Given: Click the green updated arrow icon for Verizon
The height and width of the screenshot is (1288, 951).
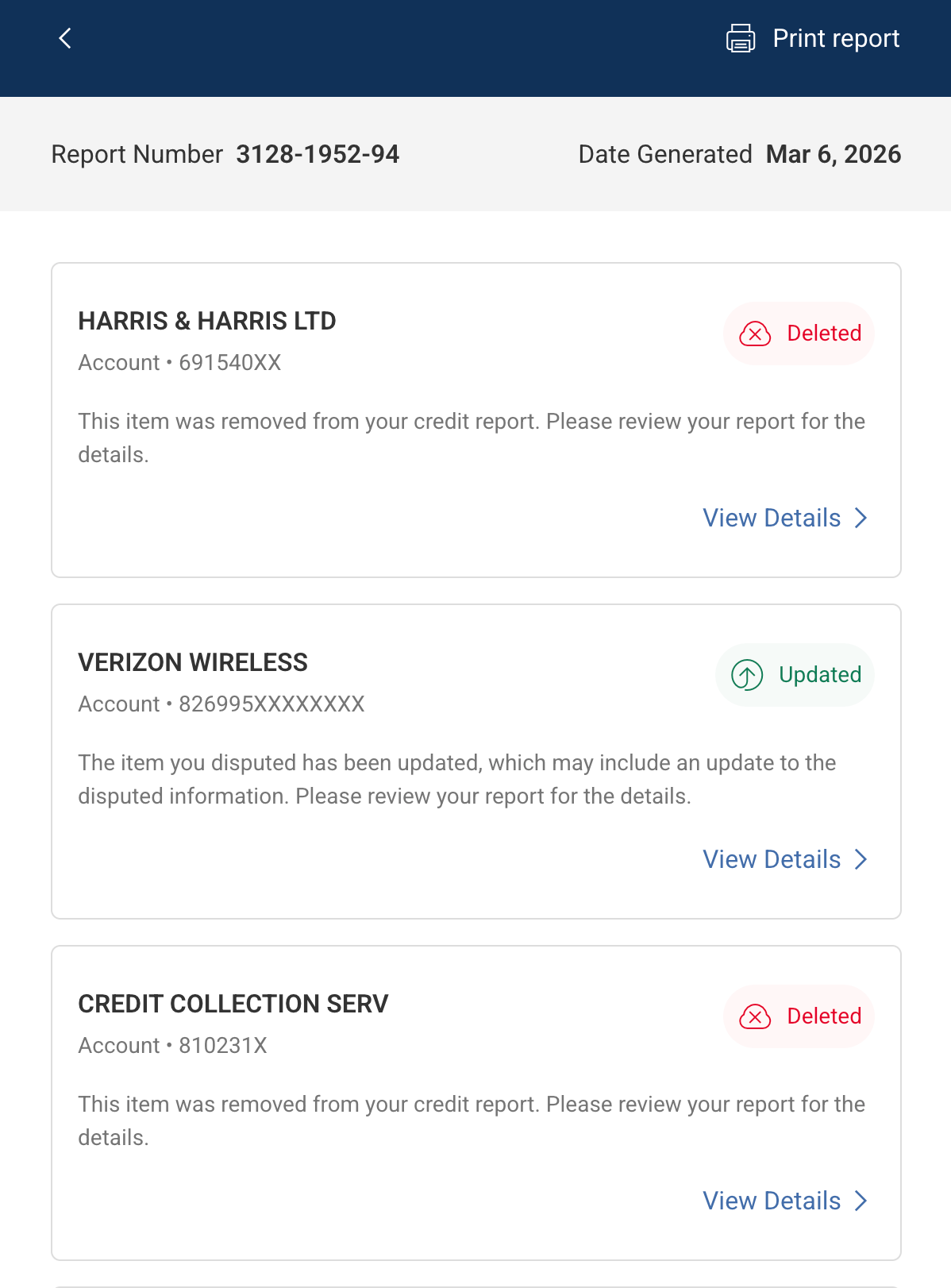Looking at the screenshot, I should (745, 675).
